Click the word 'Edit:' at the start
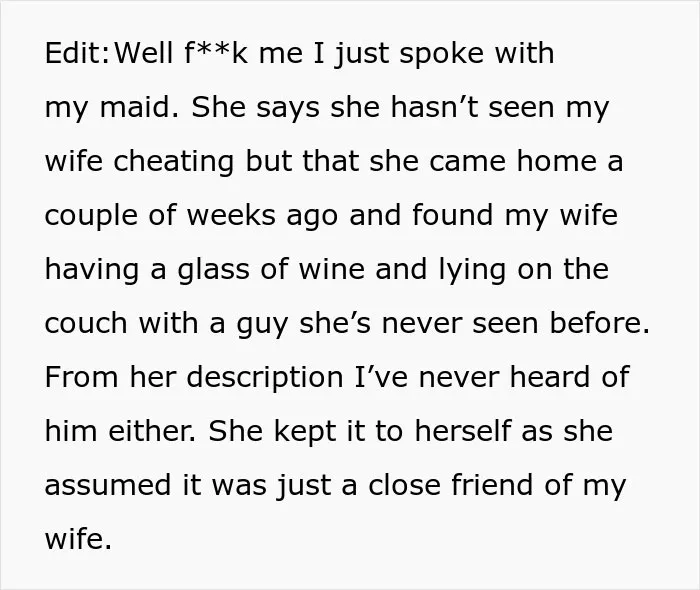700x590 pixels. click(77, 53)
